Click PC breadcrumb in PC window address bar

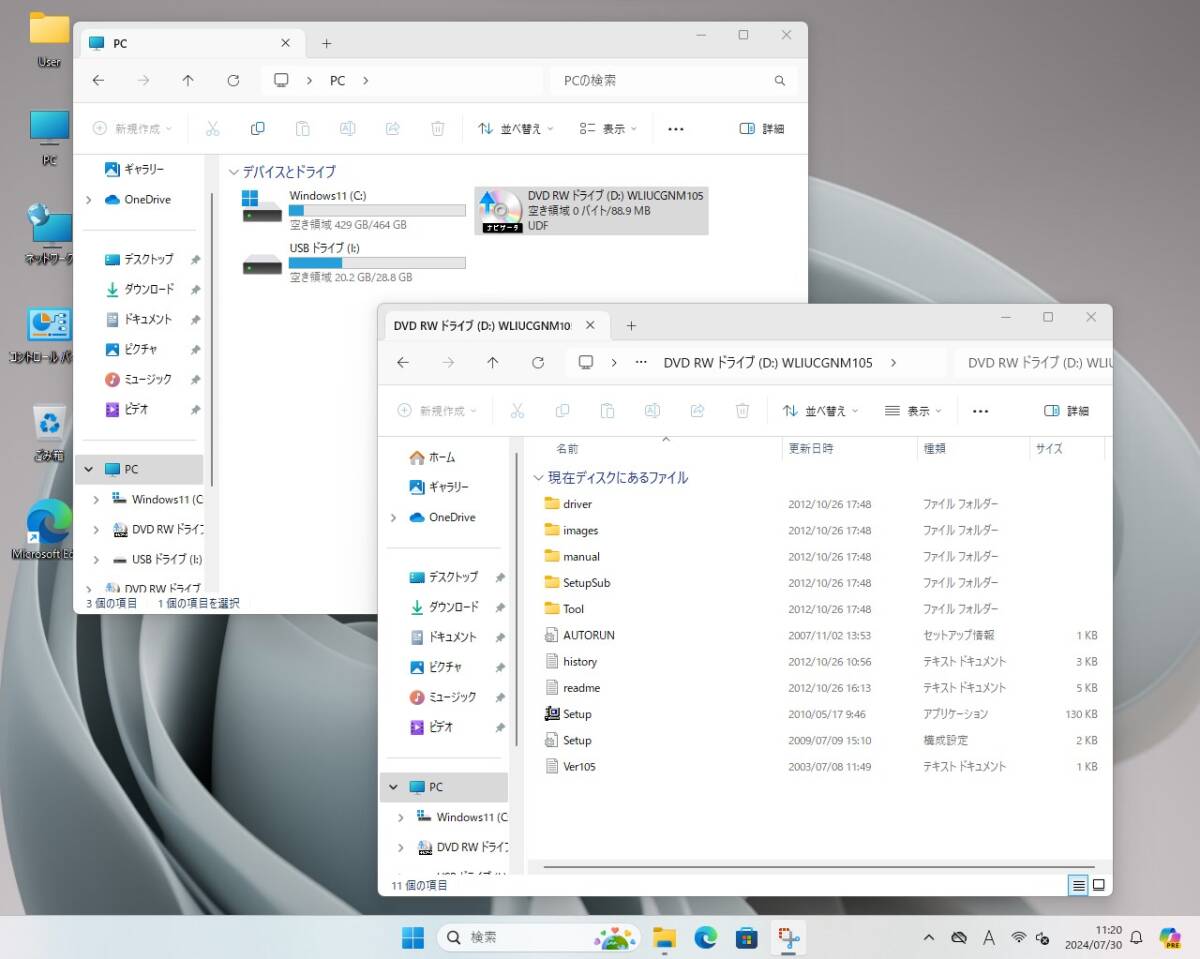click(337, 80)
